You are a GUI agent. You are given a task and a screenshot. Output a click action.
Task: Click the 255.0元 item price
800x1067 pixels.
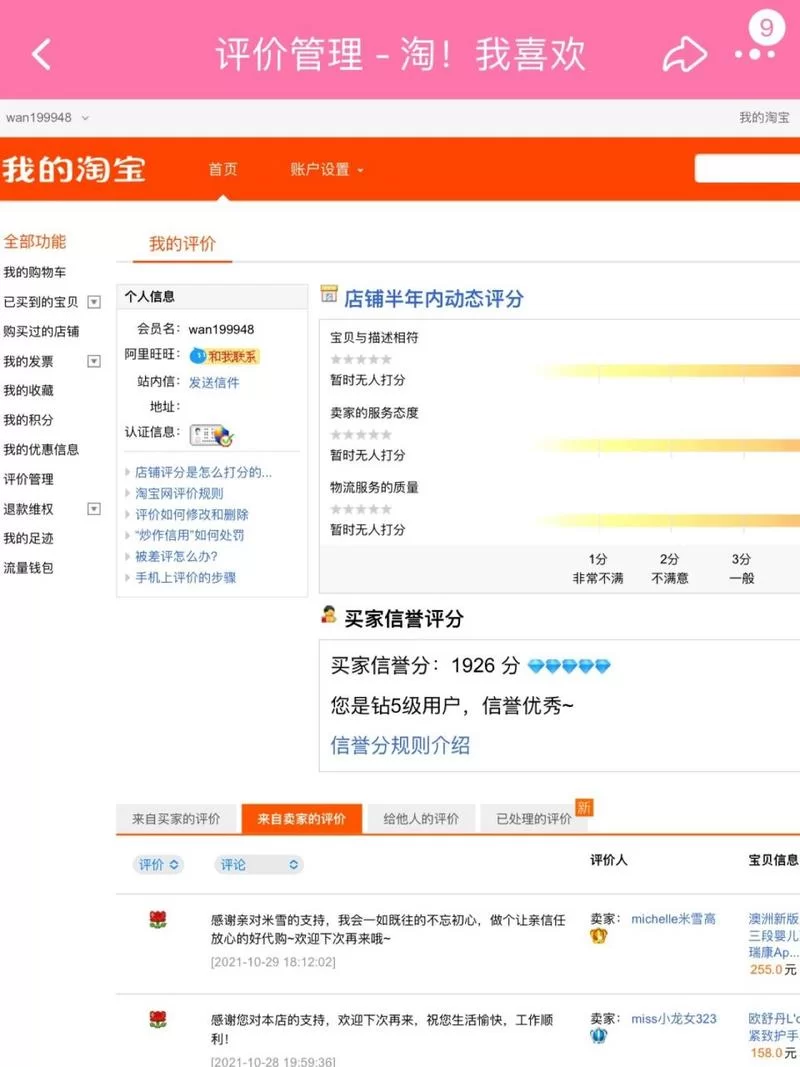click(x=773, y=970)
